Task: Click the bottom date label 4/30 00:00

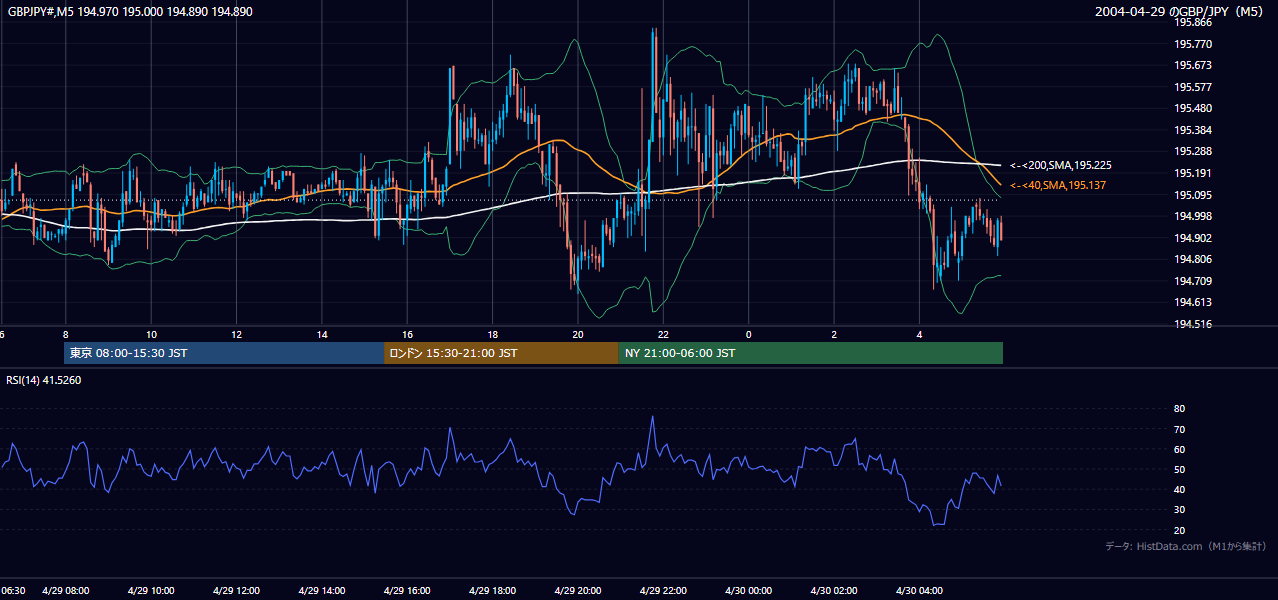Action: tap(749, 591)
